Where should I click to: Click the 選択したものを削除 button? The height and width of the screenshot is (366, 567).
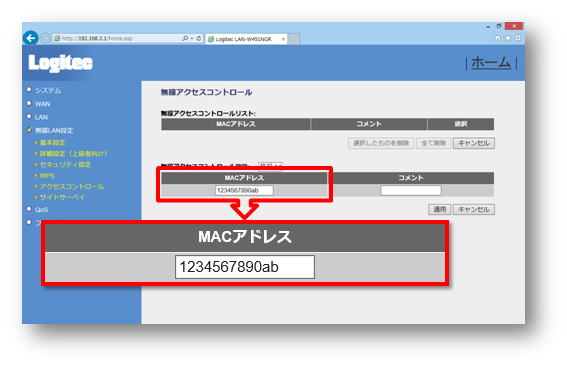click(381, 143)
